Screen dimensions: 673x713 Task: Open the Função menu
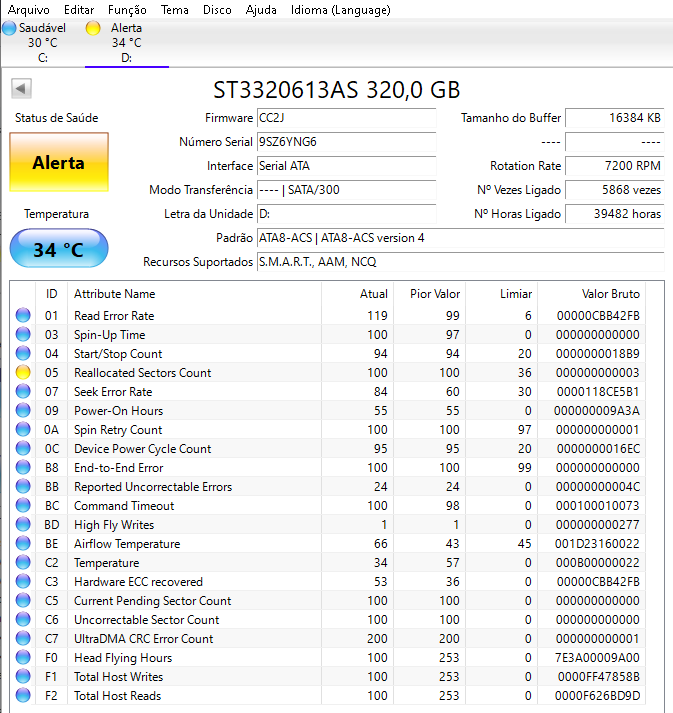pyautogui.click(x=127, y=10)
